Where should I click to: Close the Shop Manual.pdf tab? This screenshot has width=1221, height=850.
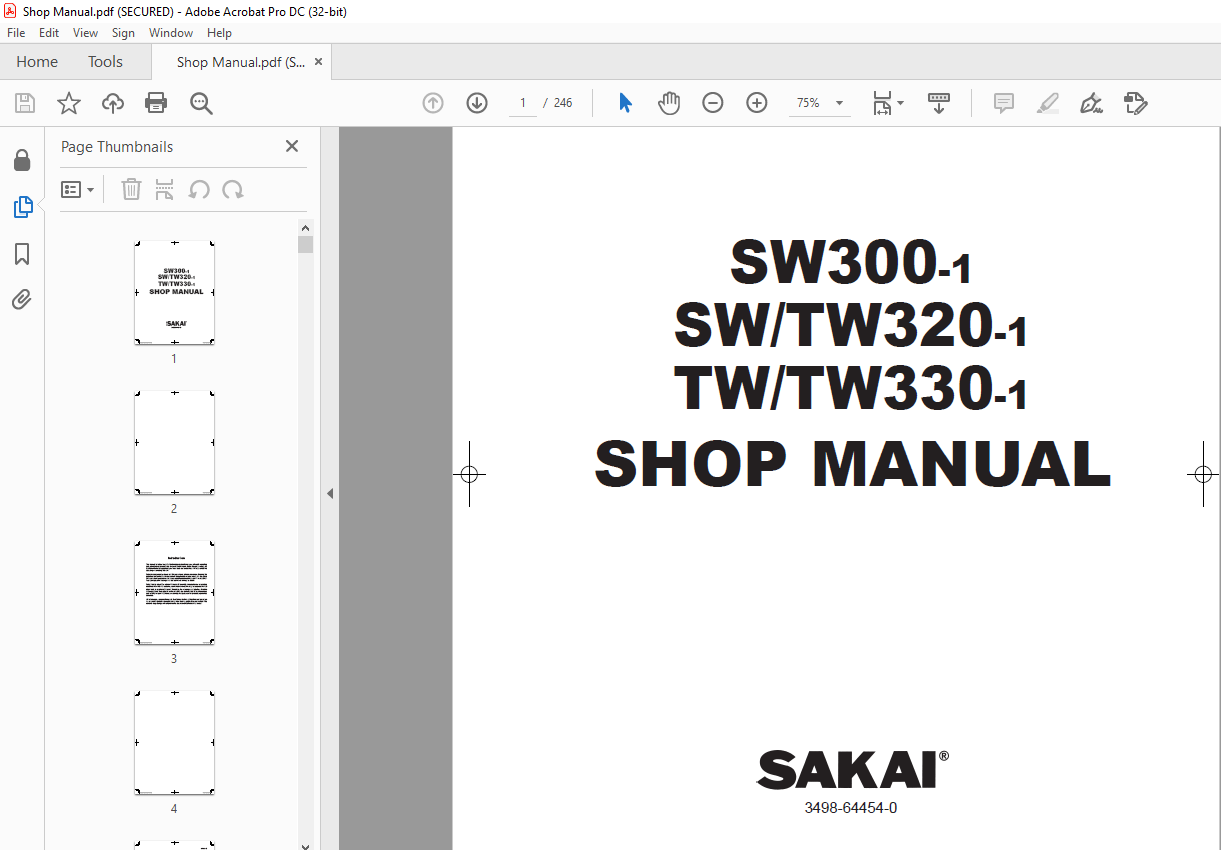319,62
